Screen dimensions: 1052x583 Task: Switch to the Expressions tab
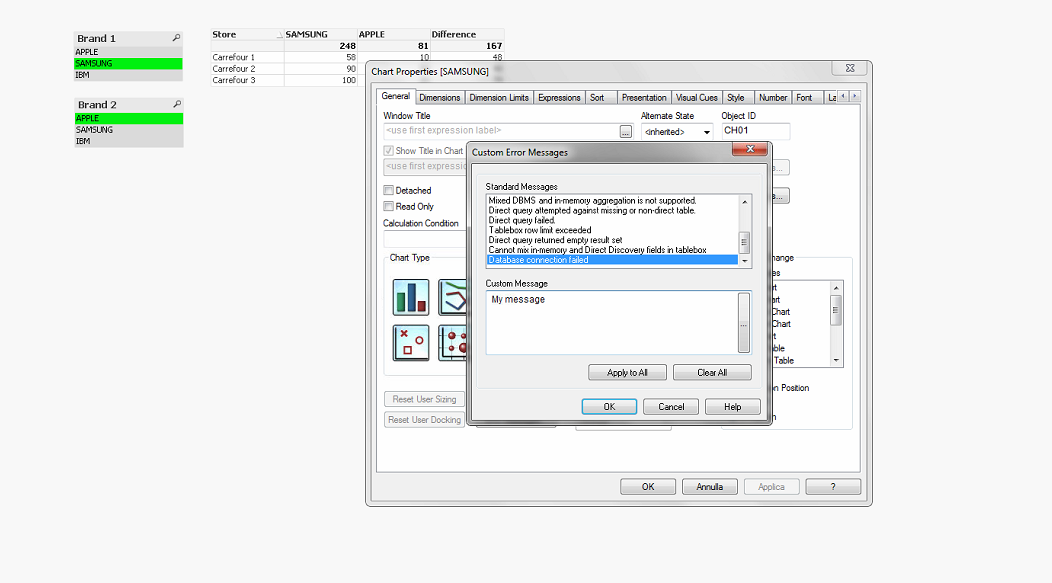pyautogui.click(x=559, y=97)
